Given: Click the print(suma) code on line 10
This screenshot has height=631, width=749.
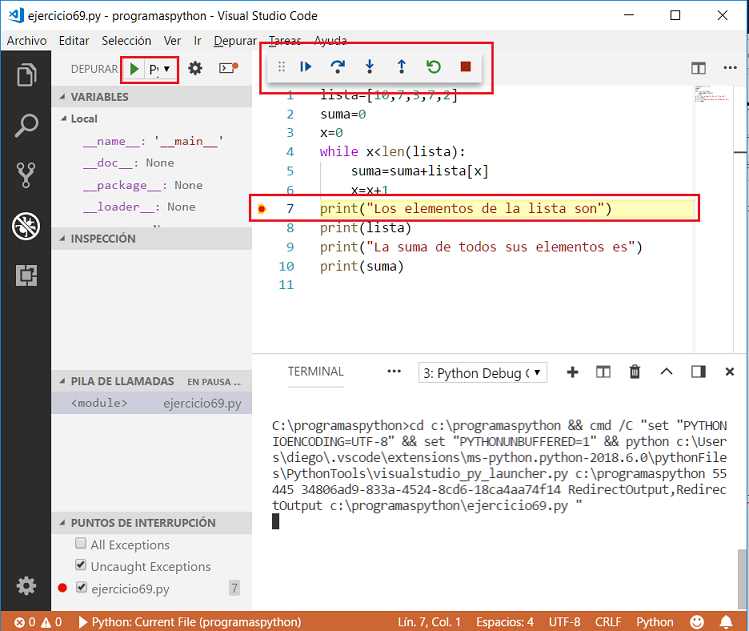Looking at the screenshot, I should [362, 266].
